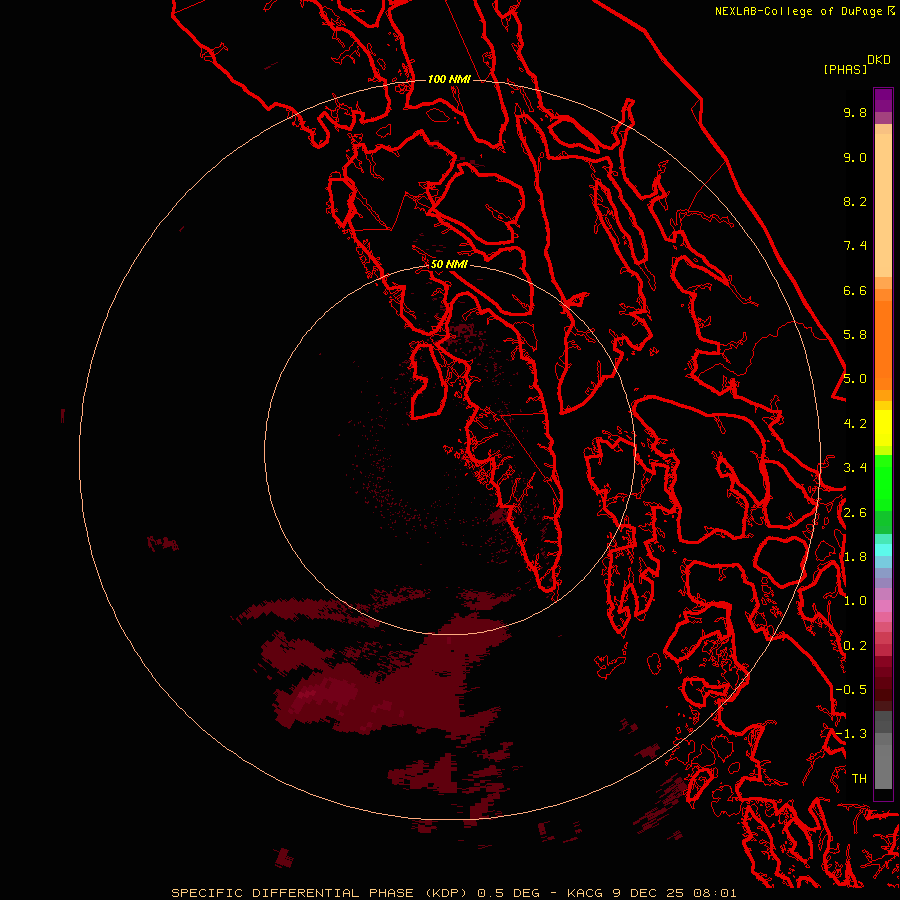Click the 9.0 value on the scale
Image resolution: width=900 pixels, height=900 pixels.
click(855, 157)
